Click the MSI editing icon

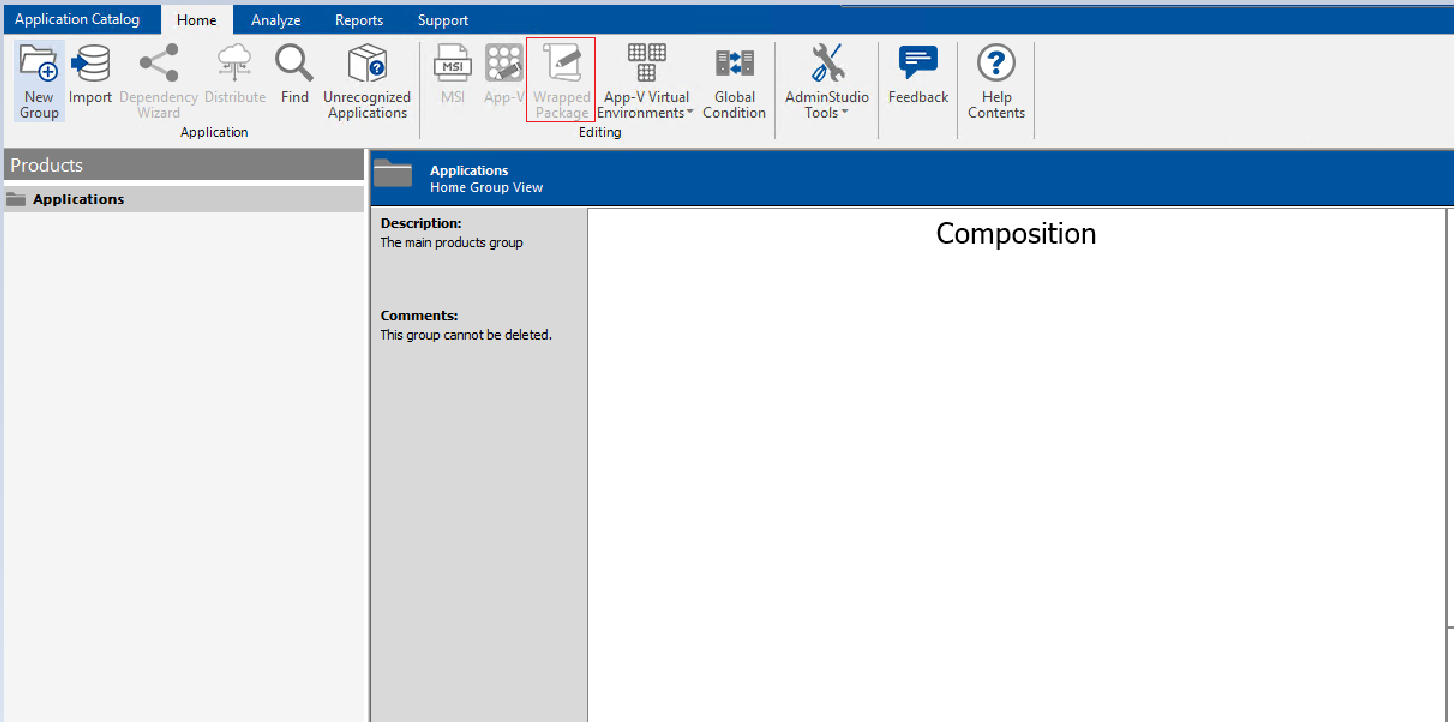(452, 65)
